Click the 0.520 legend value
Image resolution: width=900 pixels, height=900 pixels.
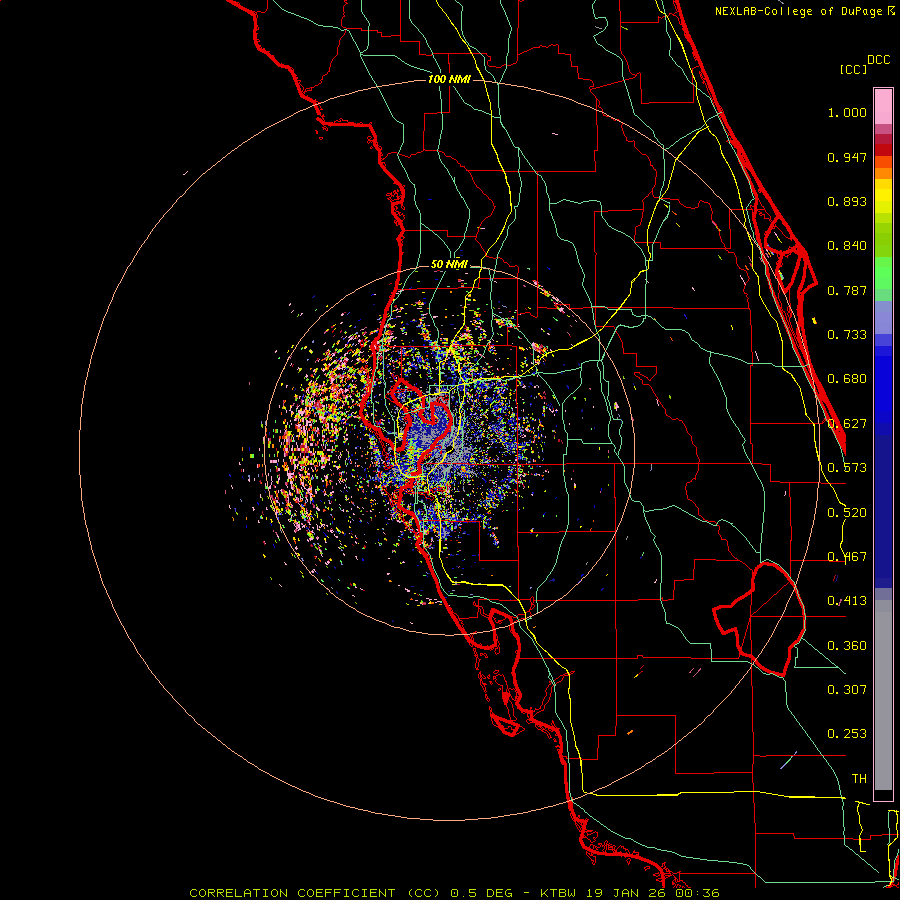point(847,513)
